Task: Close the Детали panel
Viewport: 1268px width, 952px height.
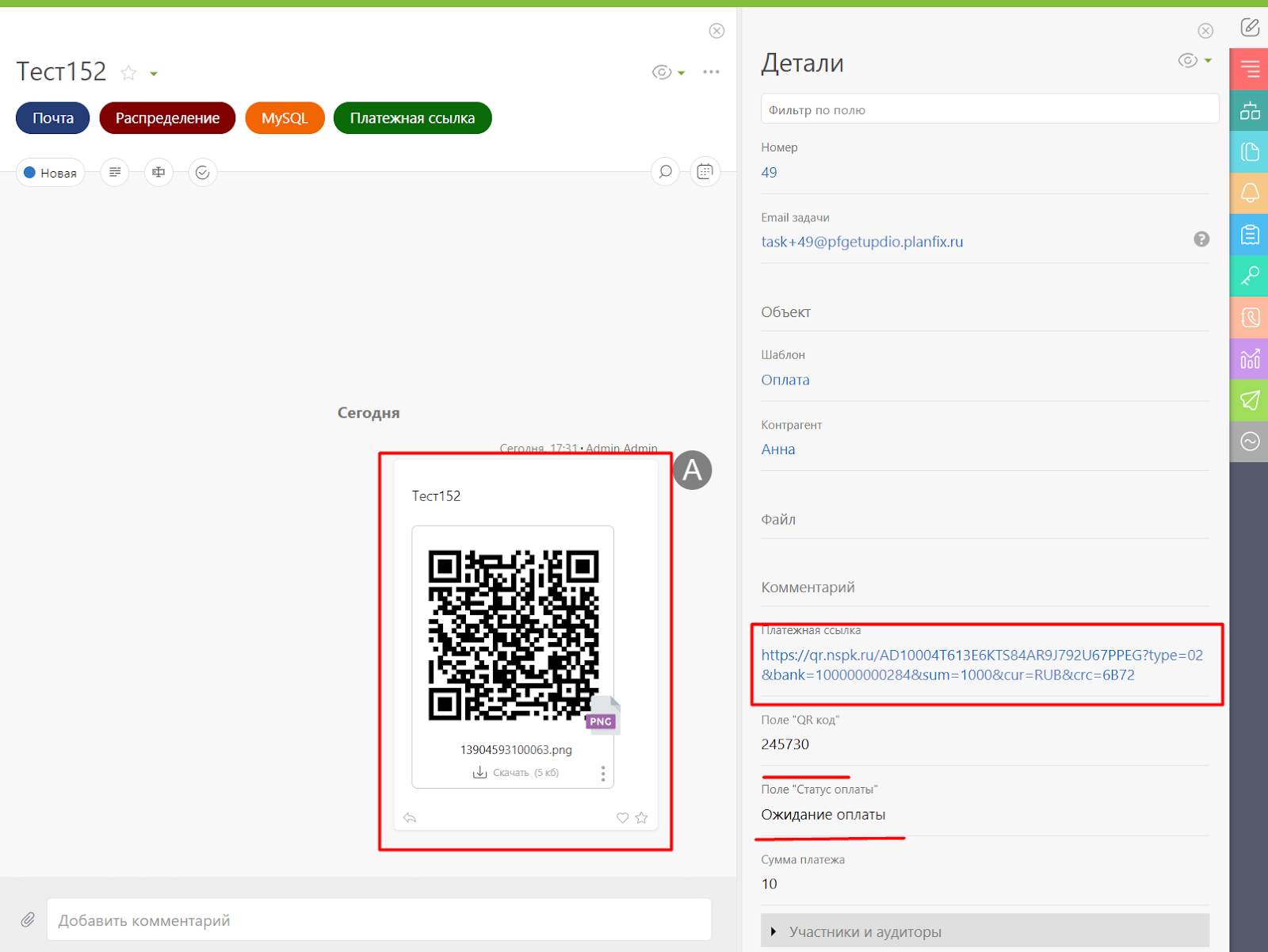Action: [x=1205, y=31]
